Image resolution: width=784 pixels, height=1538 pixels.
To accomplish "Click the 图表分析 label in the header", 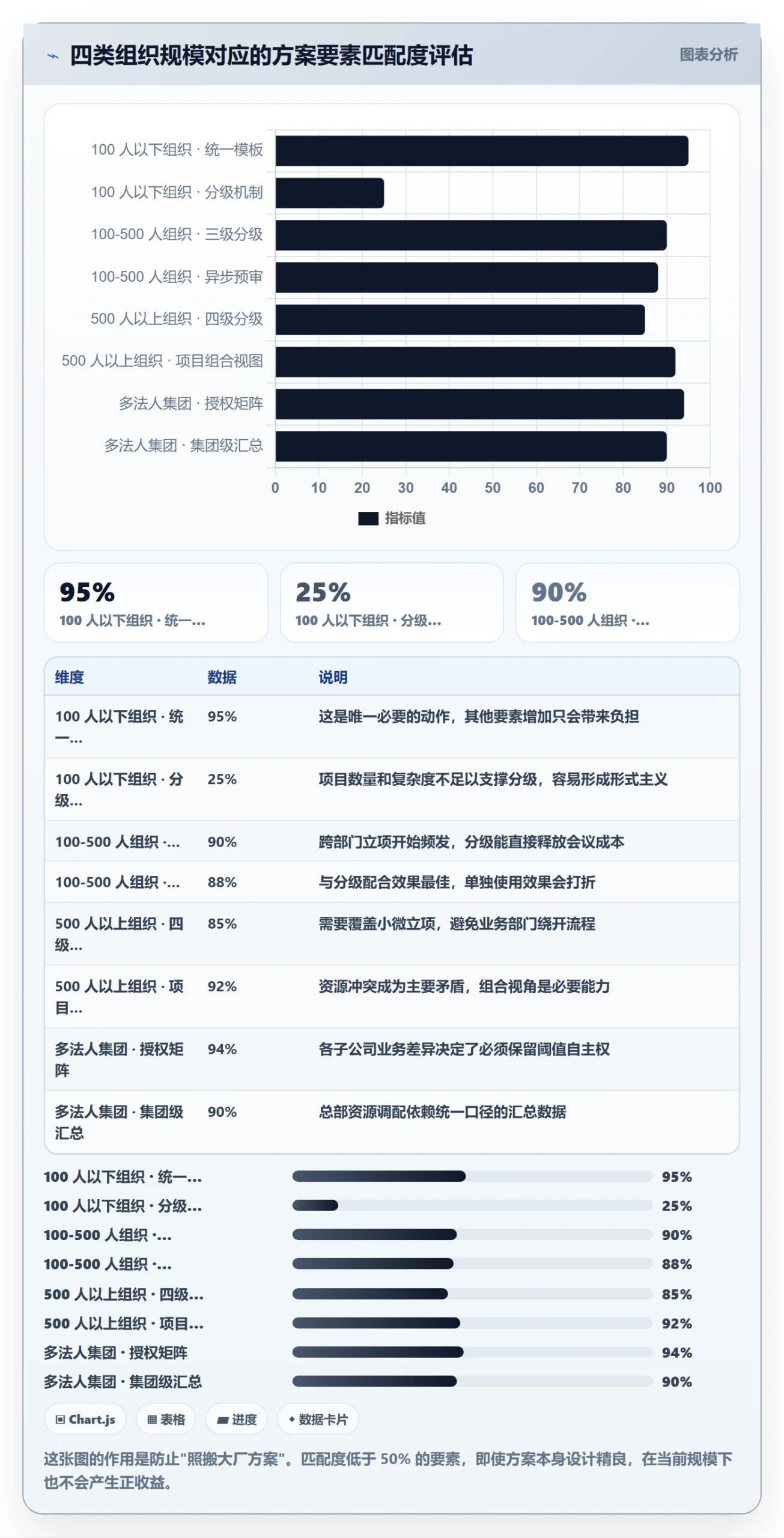I will [708, 55].
